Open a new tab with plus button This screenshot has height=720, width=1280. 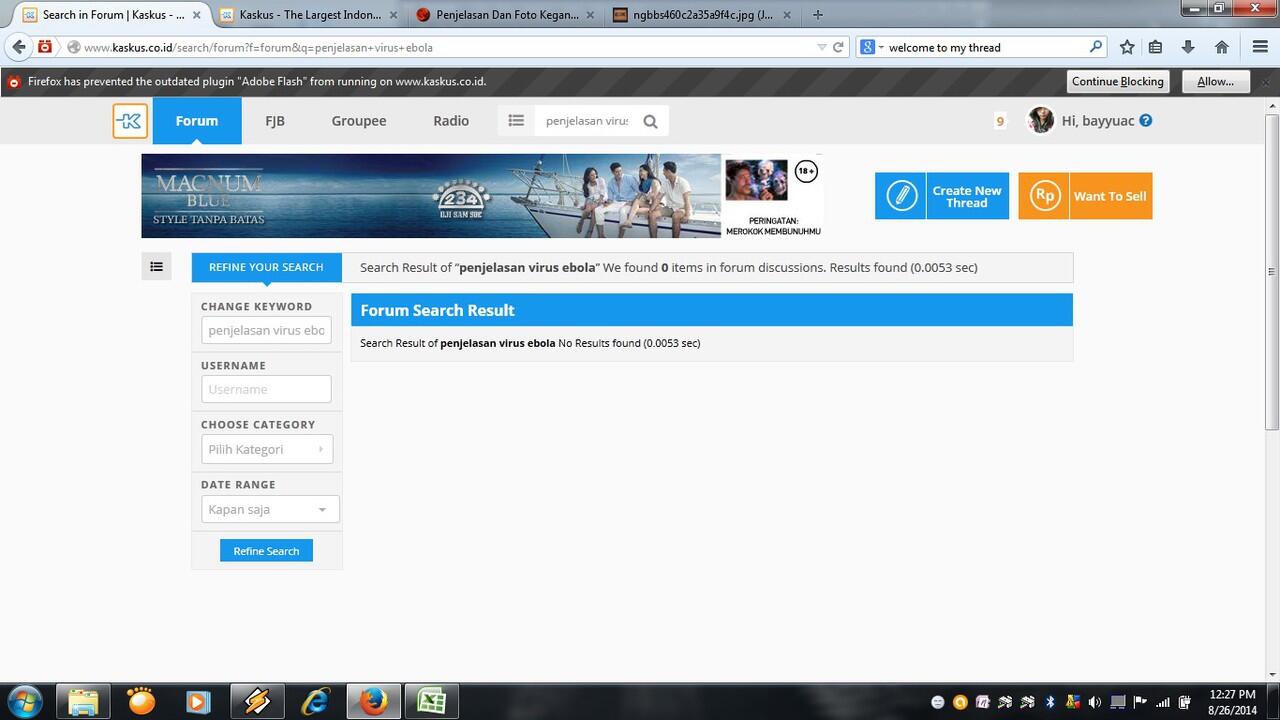point(818,15)
